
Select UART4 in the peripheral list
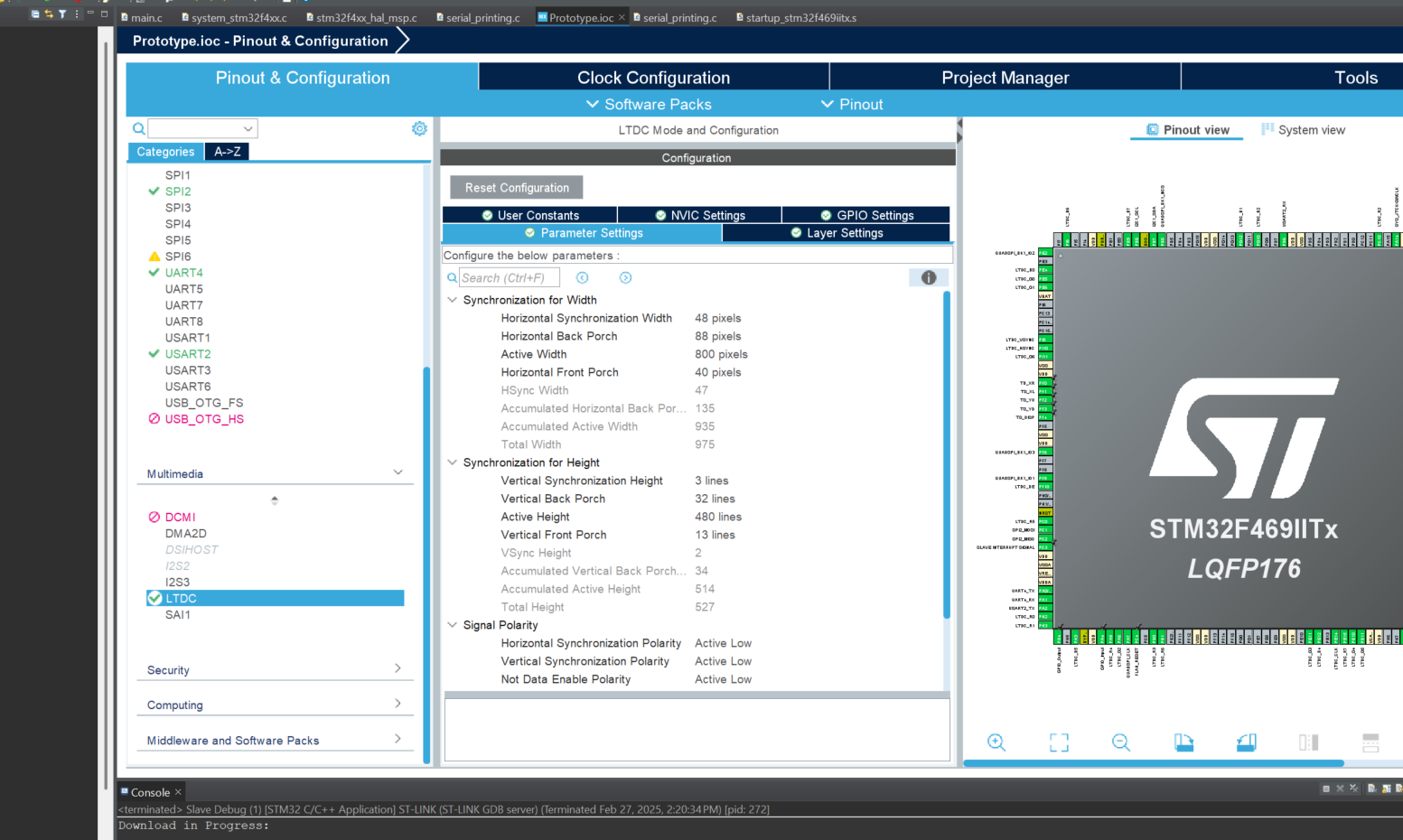(x=183, y=273)
